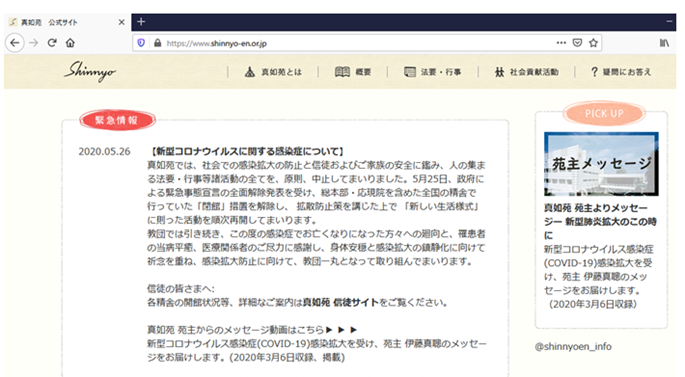The width and height of the screenshot is (685, 377).
Task: Click the stupa icon beside 真如苑とは
Action: point(250,72)
